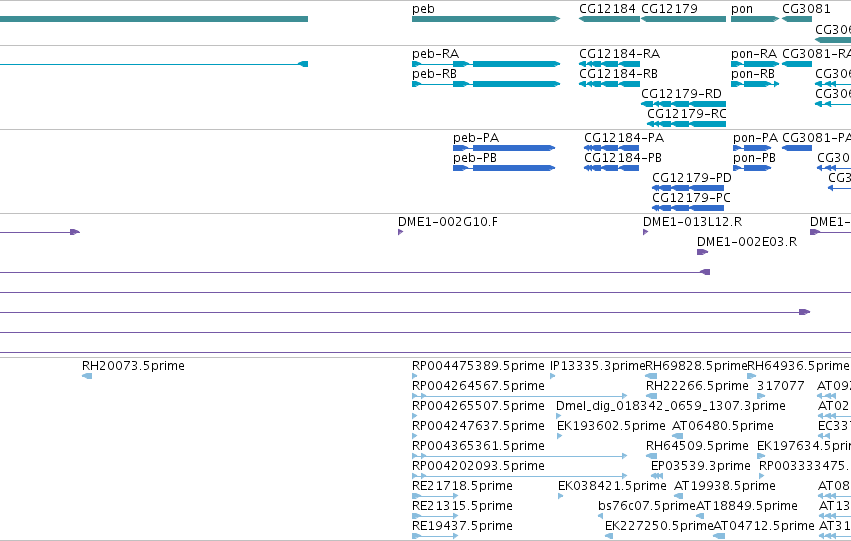
Task: Click EST AT06480.5prime
Action: point(678,436)
